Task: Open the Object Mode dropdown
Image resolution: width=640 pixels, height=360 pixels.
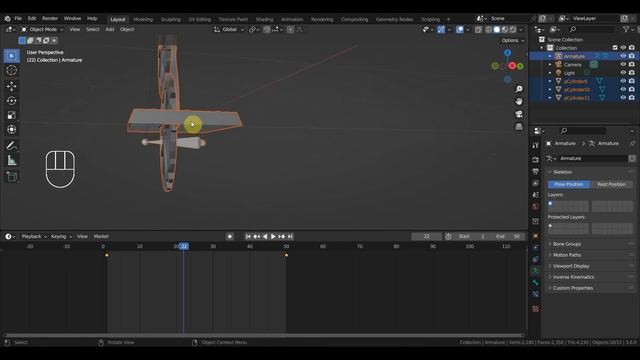Action: pyautogui.click(x=42, y=29)
